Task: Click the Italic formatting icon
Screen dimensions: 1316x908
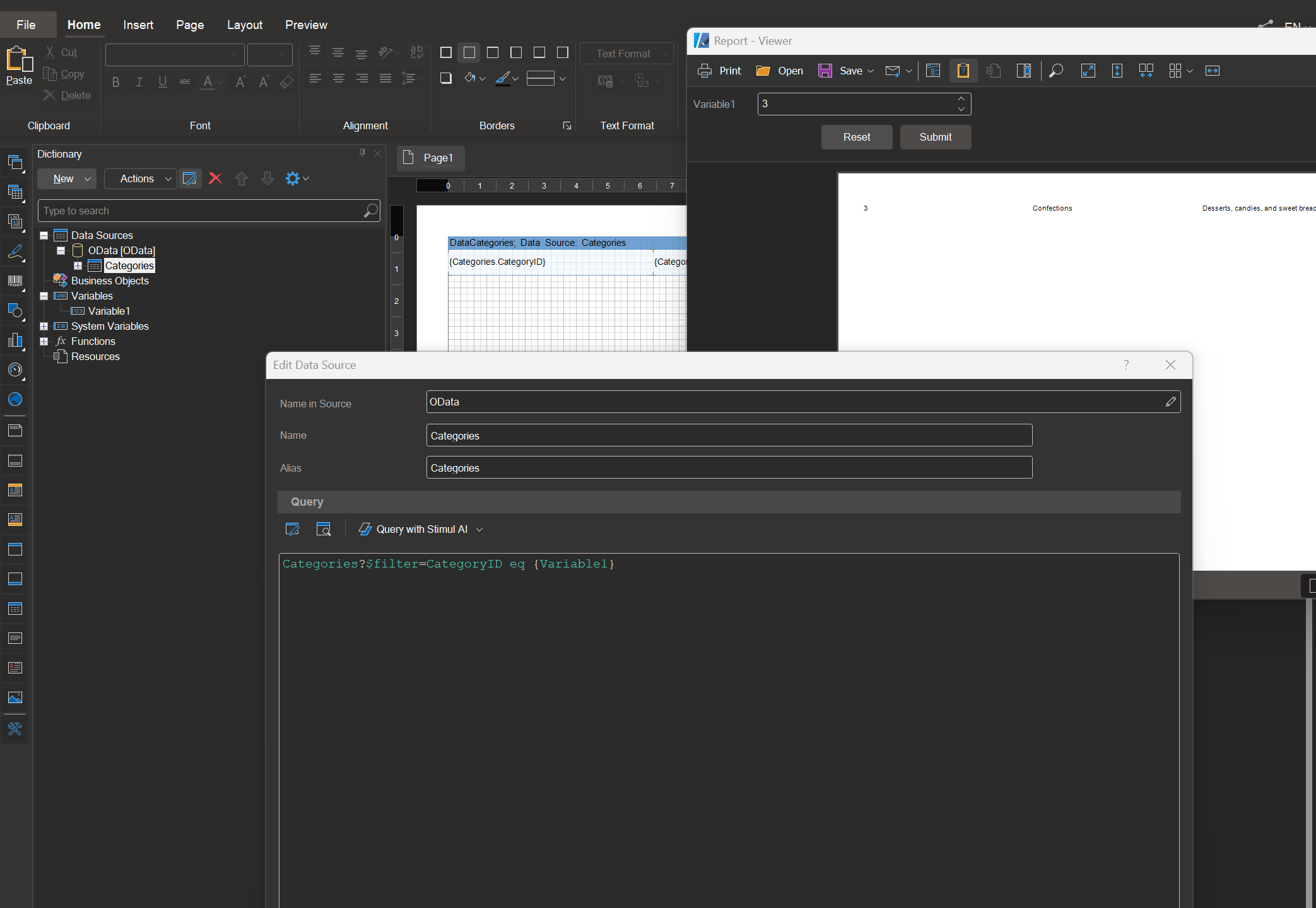Action: [139, 82]
